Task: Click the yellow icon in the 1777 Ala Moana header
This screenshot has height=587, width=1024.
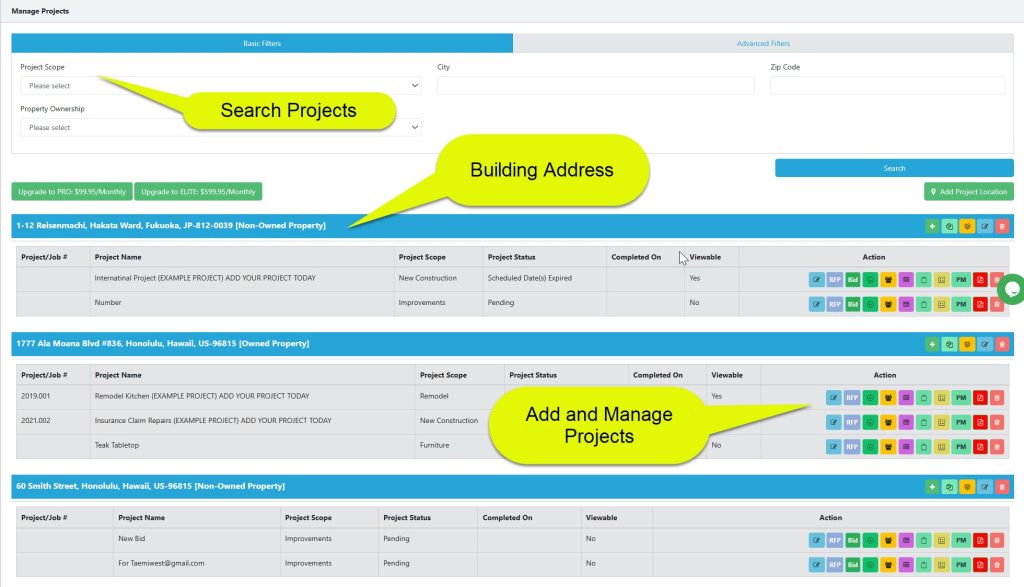Action: coord(967,343)
